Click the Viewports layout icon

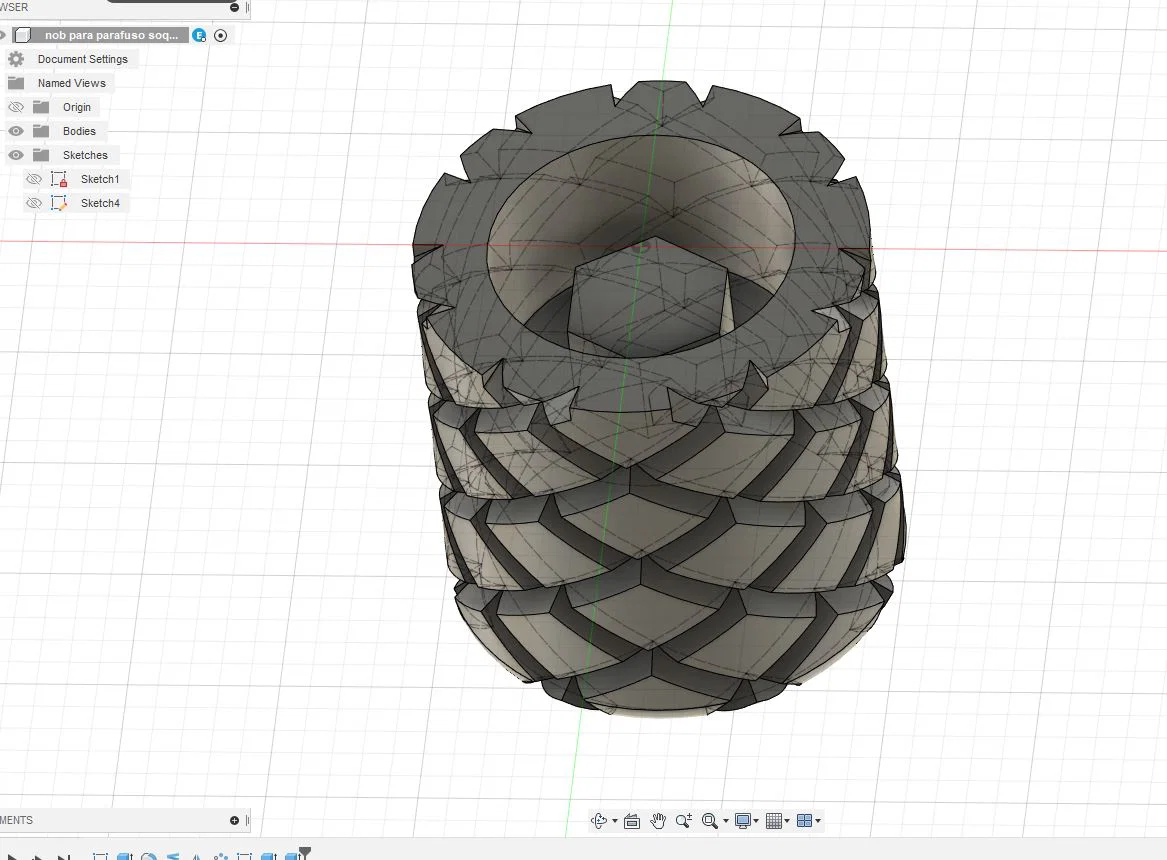804,821
